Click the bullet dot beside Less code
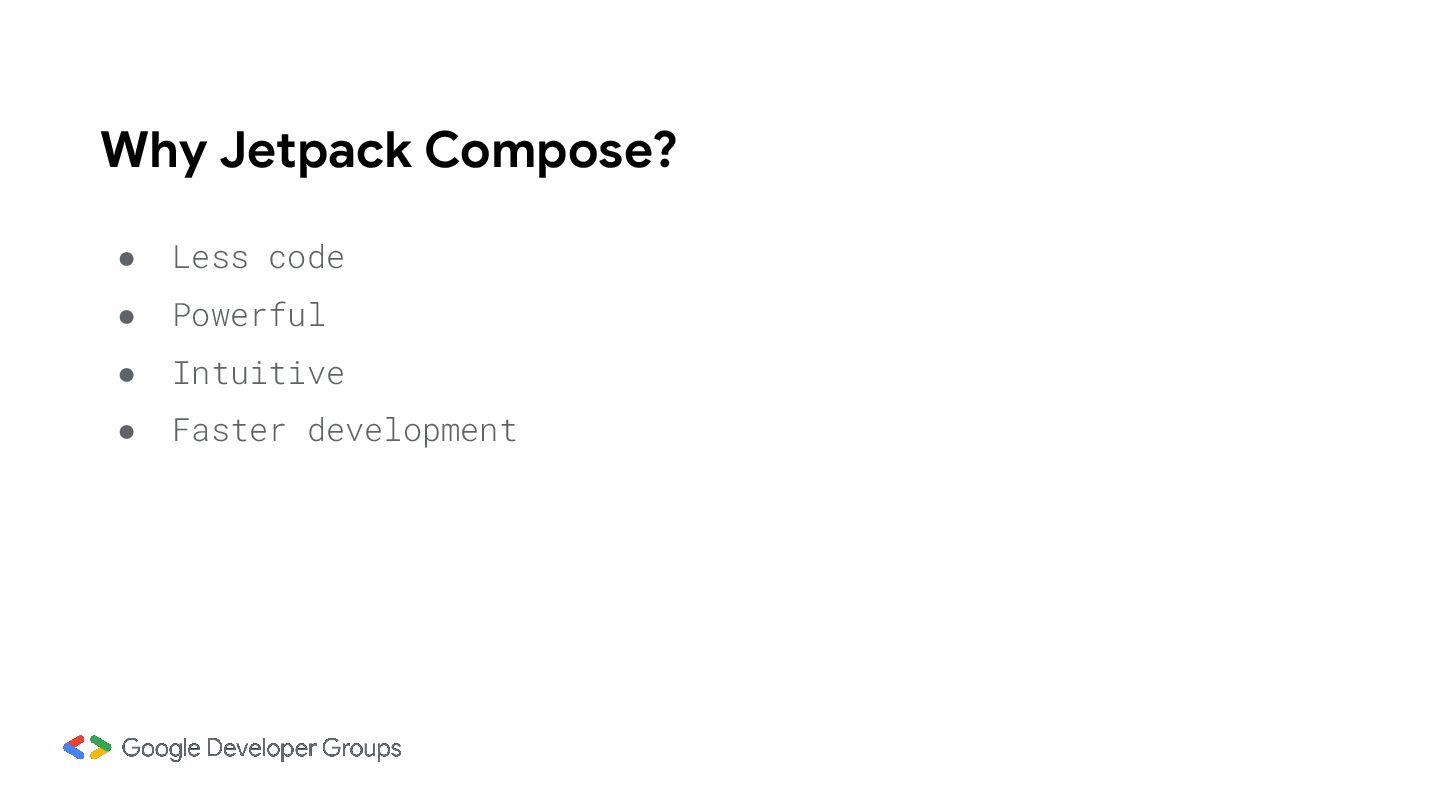1440x810 pixels. pyautogui.click(x=127, y=259)
